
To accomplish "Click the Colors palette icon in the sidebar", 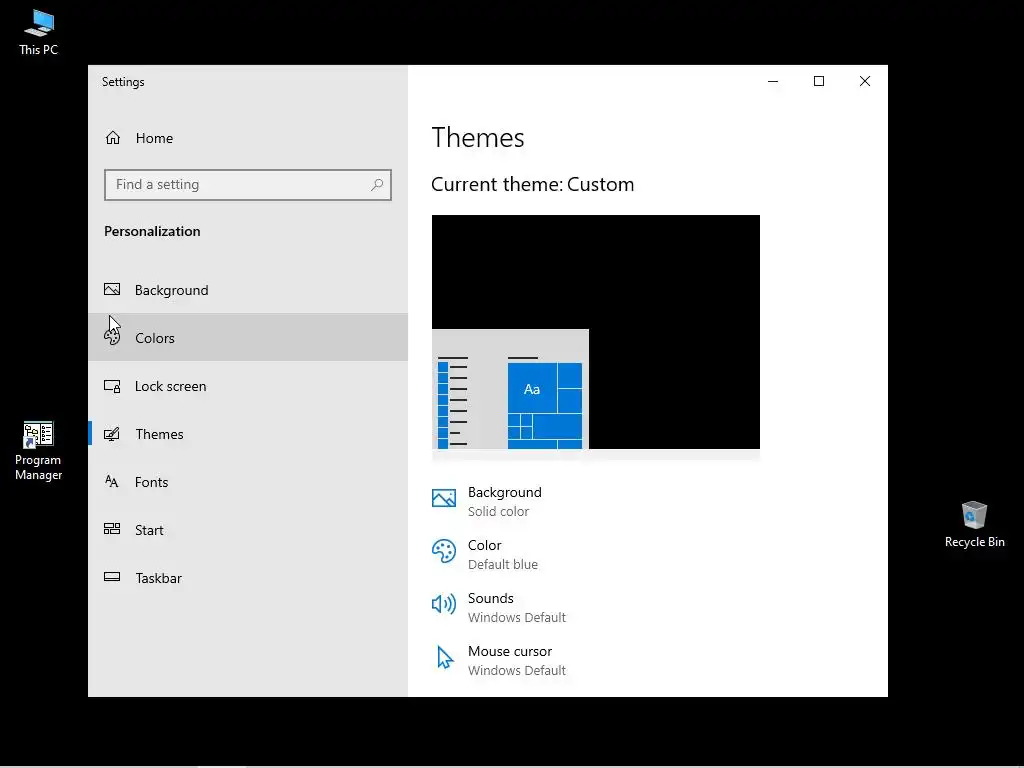I will [112, 337].
